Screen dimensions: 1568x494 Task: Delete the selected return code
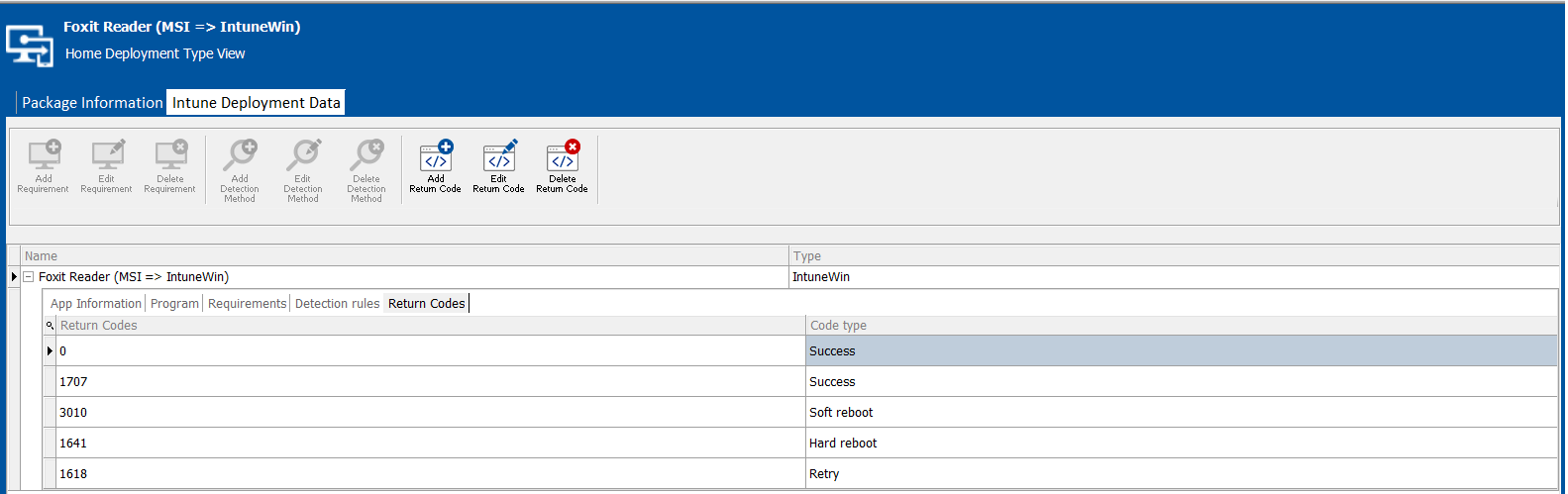point(562,158)
